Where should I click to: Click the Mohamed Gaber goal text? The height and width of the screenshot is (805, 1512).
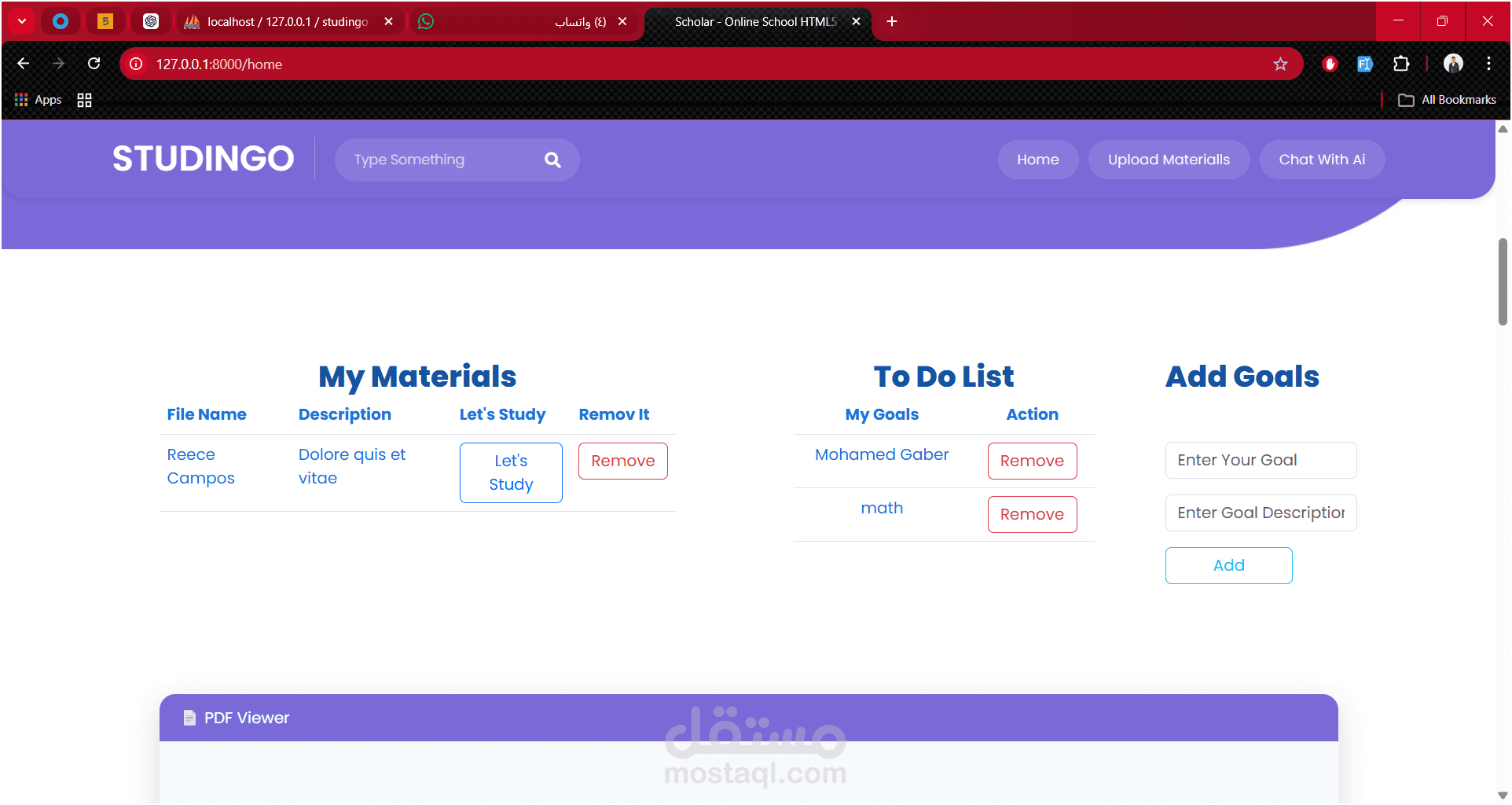(x=882, y=454)
